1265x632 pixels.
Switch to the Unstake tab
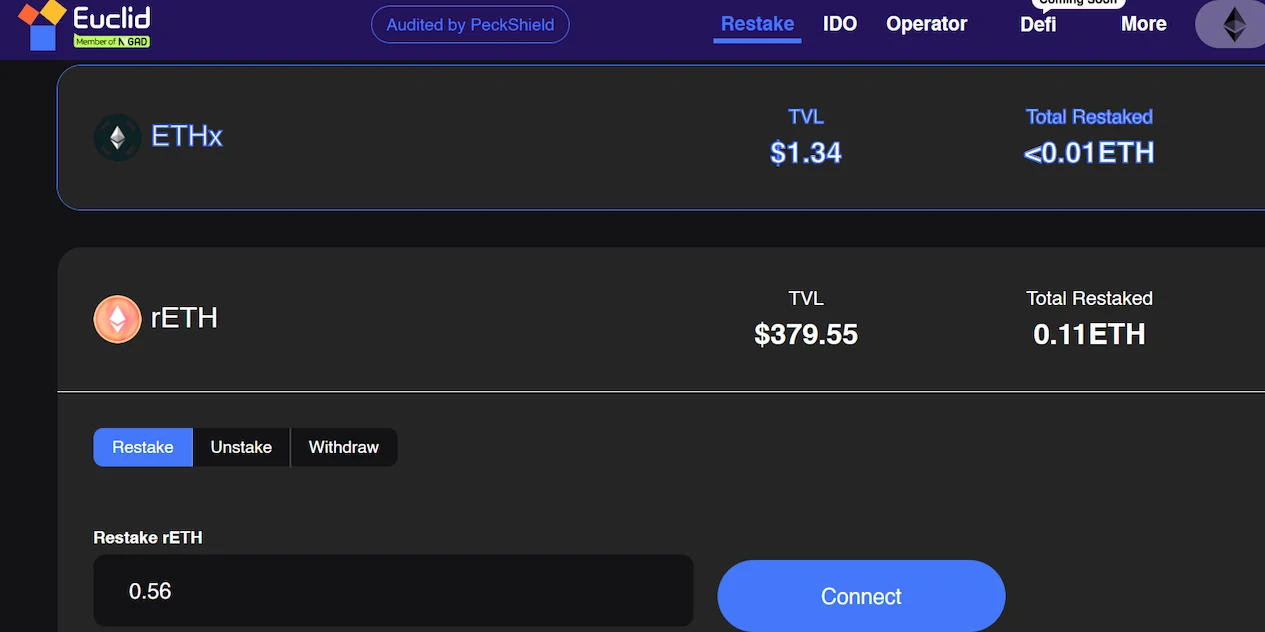click(x=241, y=447)
